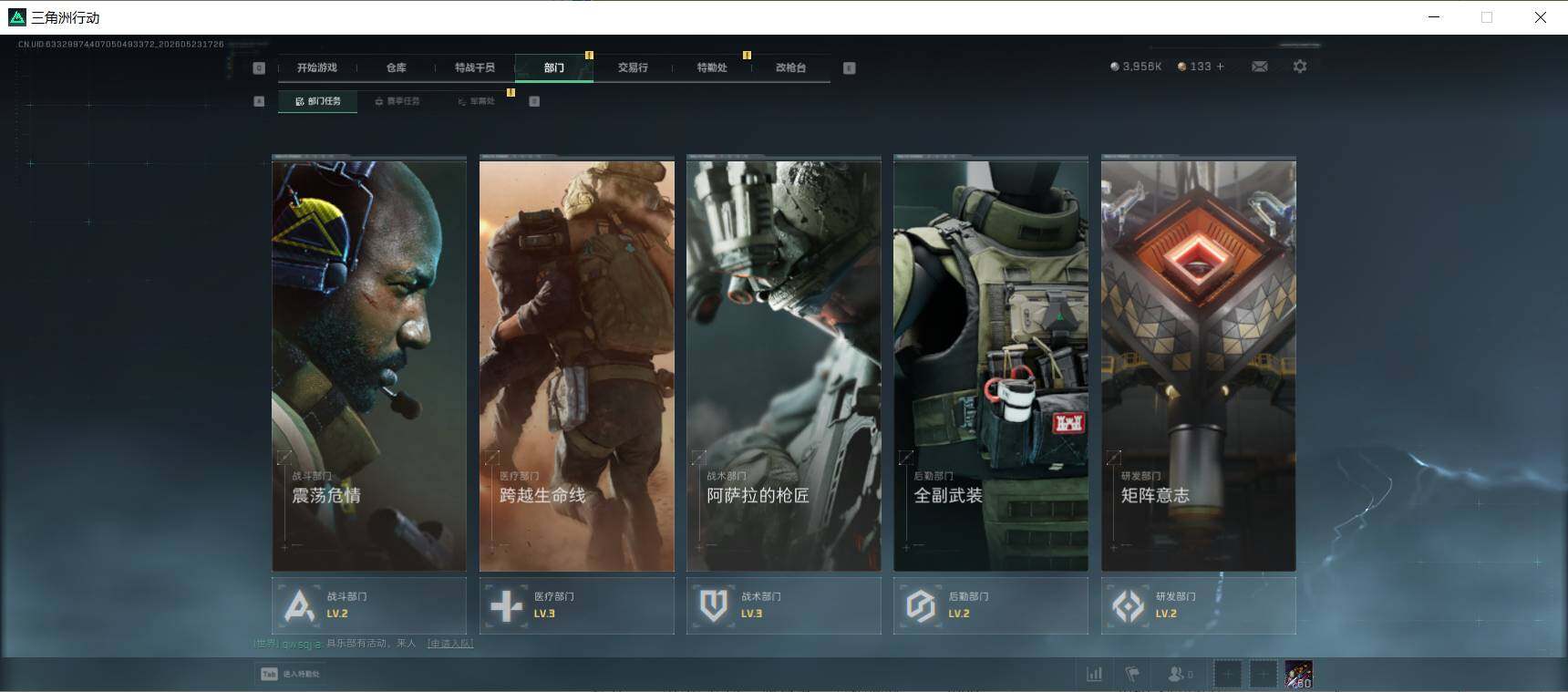Click the 研发部门 LV.2 button
1568x692 pixels.
tap(1199, 605)
